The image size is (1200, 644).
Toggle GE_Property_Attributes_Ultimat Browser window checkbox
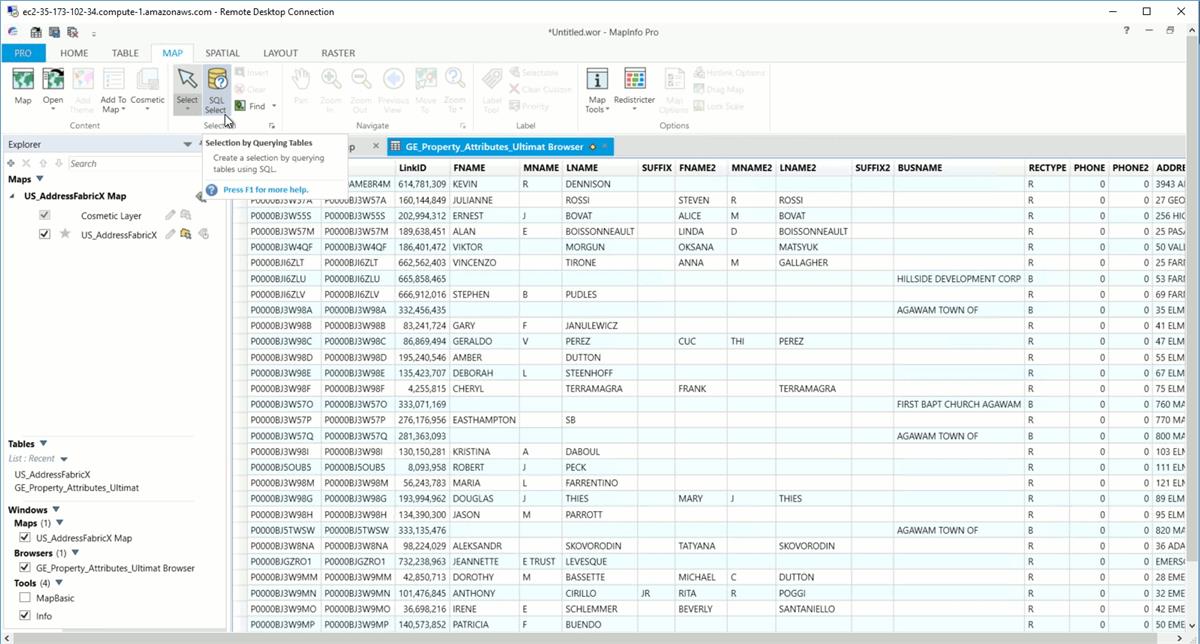click(x=25, y=568)
